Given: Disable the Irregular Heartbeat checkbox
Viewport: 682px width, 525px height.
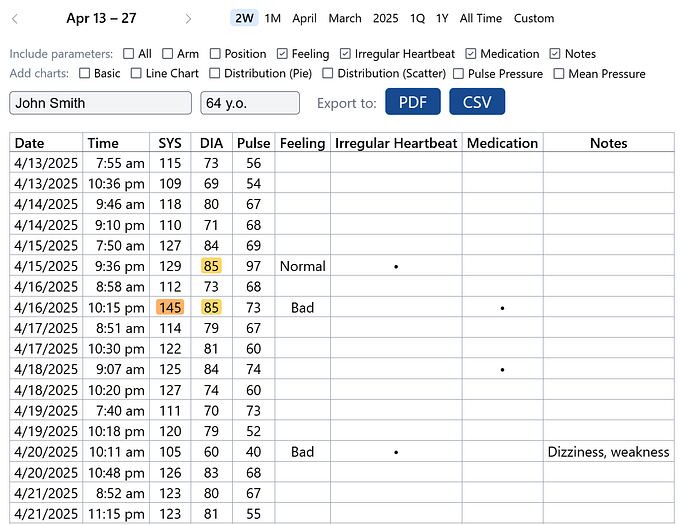Looking at the screenshot, I should (346, 54).
